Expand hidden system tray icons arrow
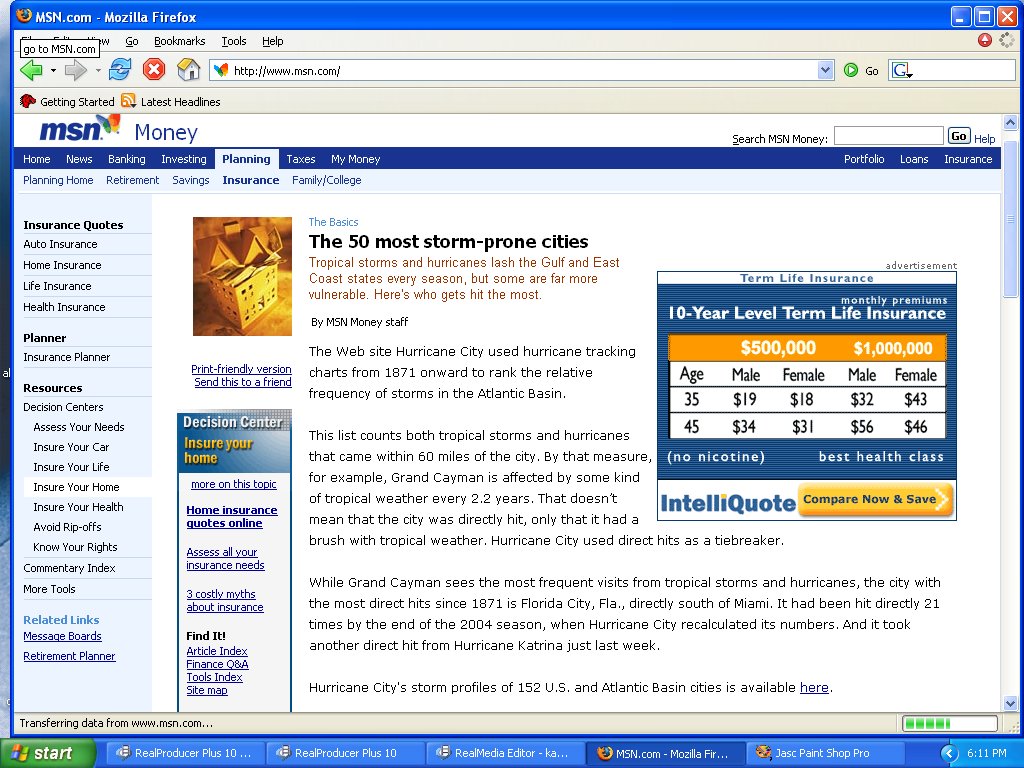Image resolution: width=1024 pixels, height=768 pixels. (x=949, y=754)
